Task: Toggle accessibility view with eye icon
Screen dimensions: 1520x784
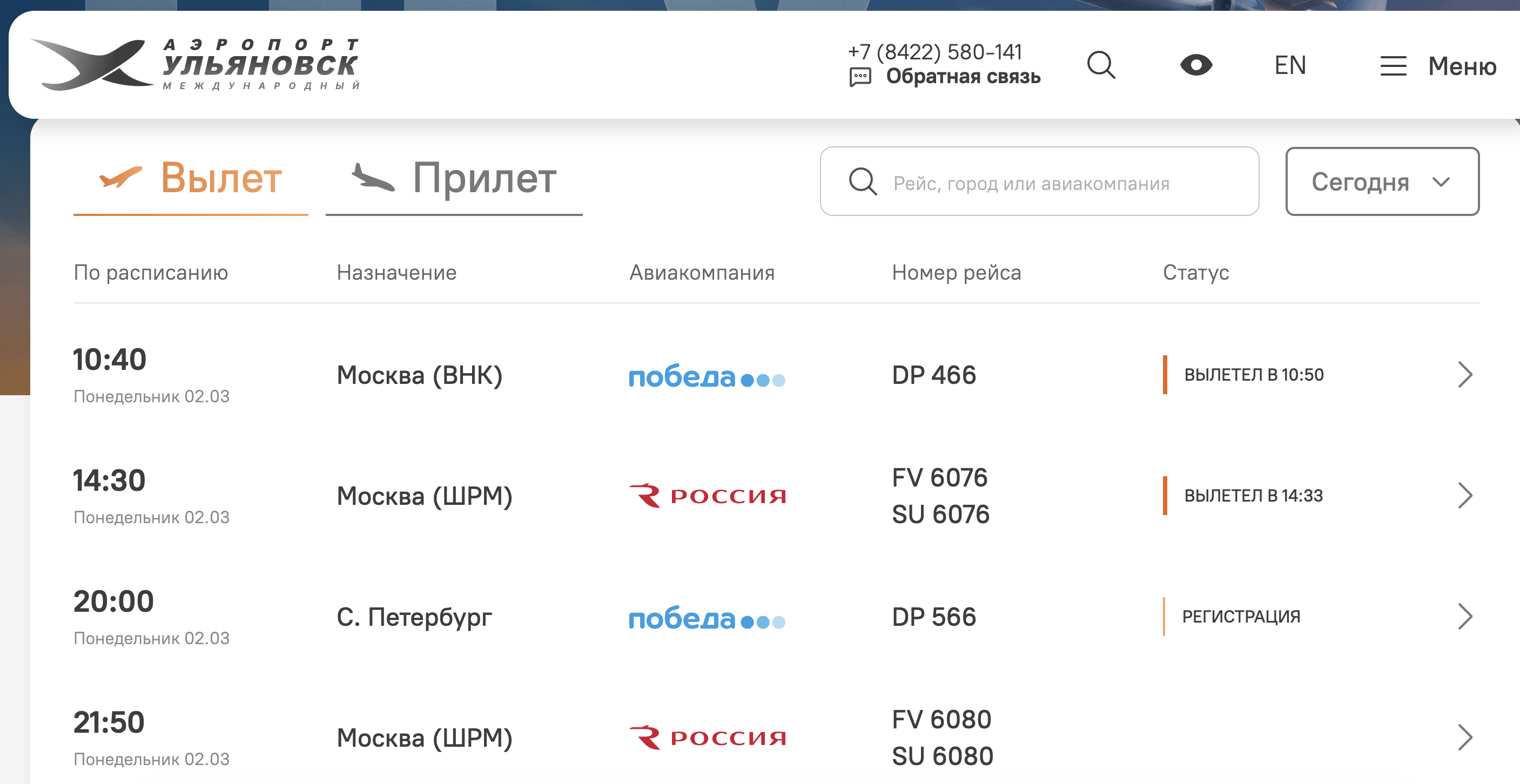Action: (1196, 65)
